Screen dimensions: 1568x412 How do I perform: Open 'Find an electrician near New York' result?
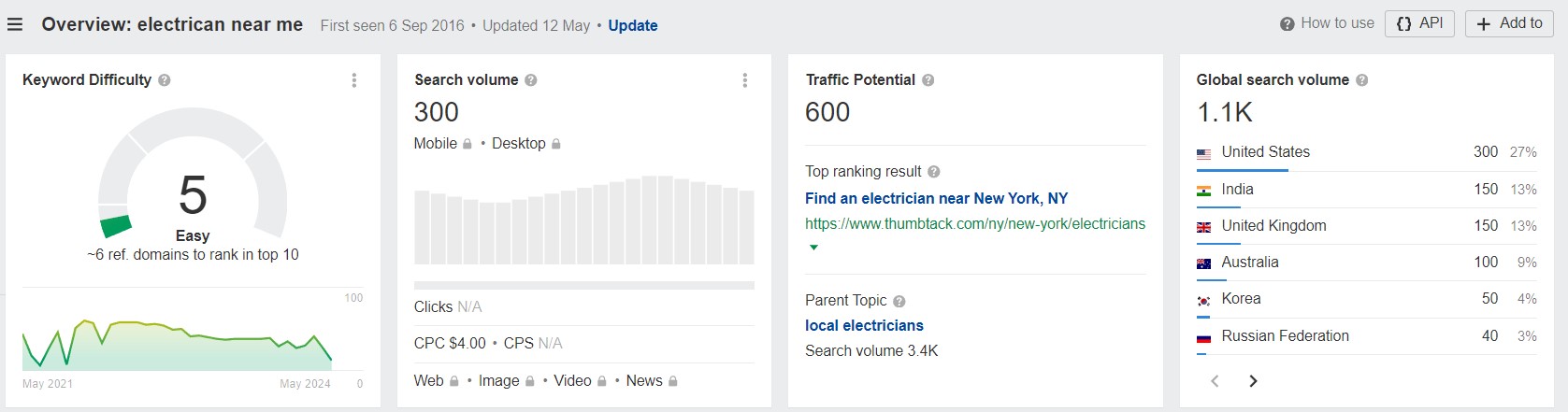(936, 198)
